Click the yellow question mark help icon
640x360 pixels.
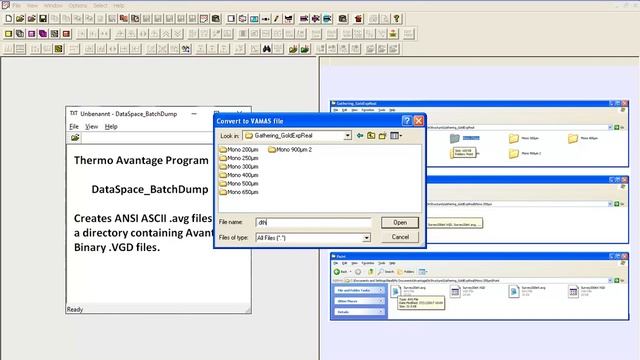[x=397, y=19]
